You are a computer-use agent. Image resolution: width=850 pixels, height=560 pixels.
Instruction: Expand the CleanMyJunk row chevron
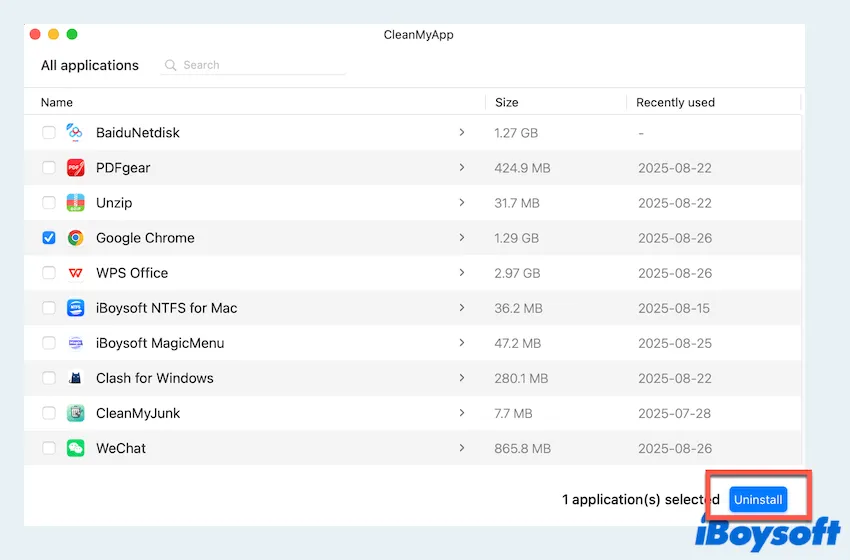[462, 413]
